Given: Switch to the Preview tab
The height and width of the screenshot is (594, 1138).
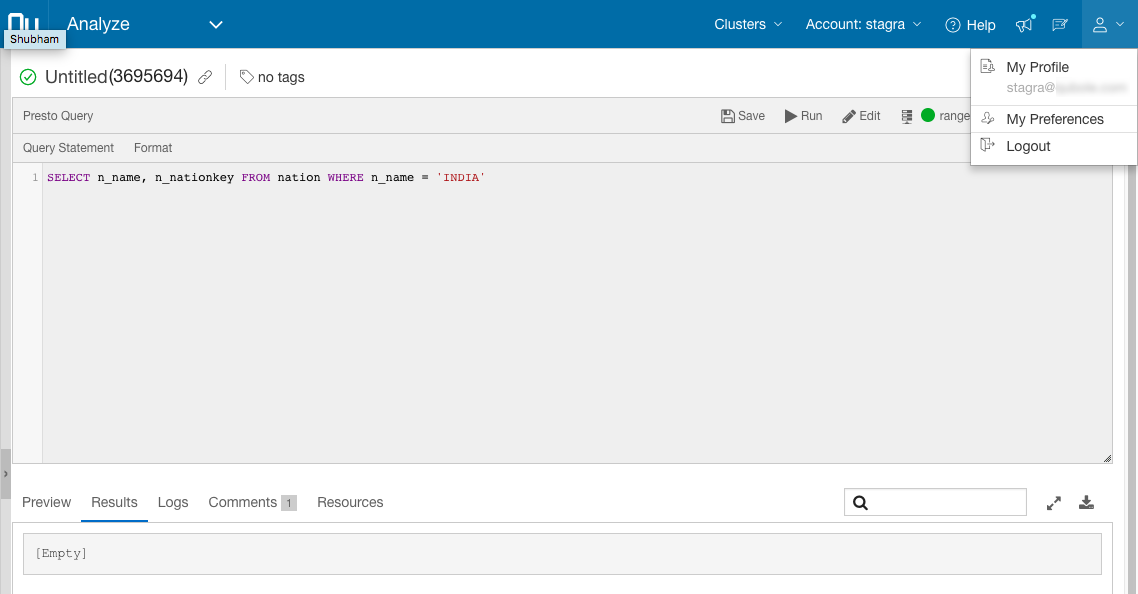Looking at the screenshot, I should pos(46,502).
